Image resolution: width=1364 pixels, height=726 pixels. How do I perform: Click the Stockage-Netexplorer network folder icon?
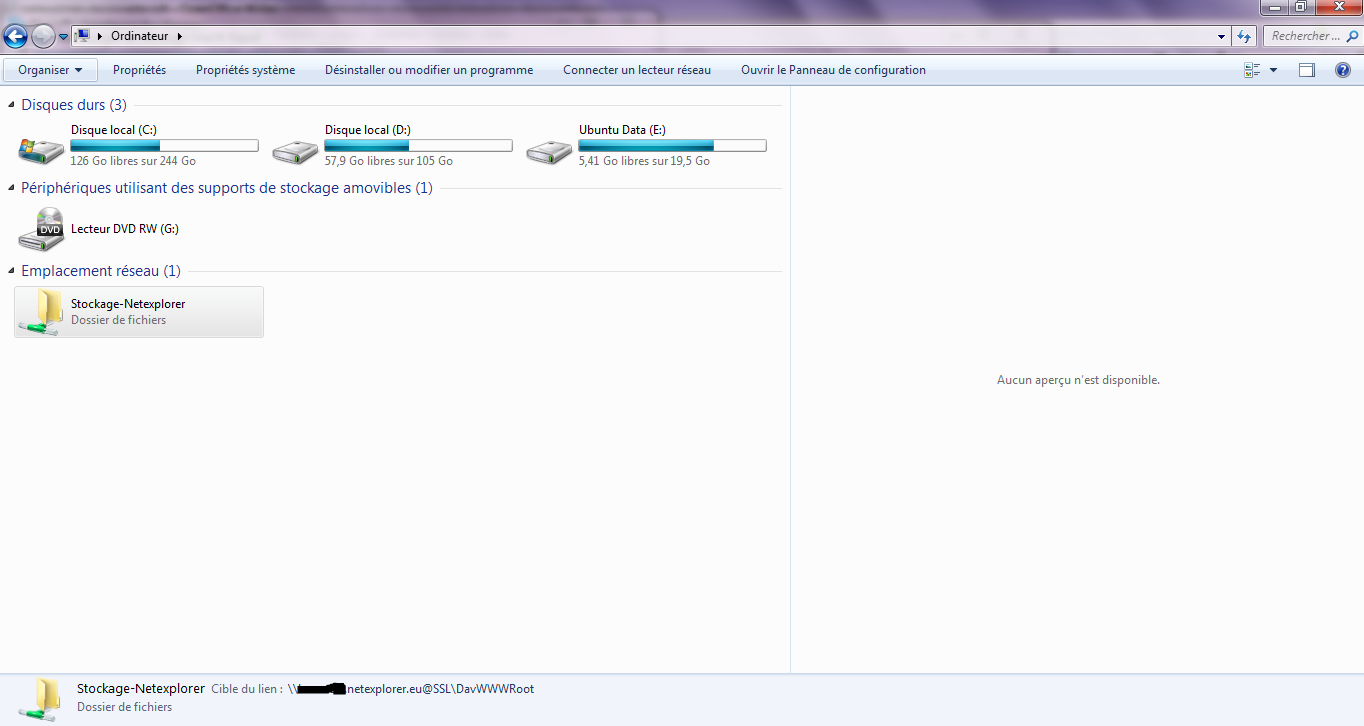pos(41,312)
